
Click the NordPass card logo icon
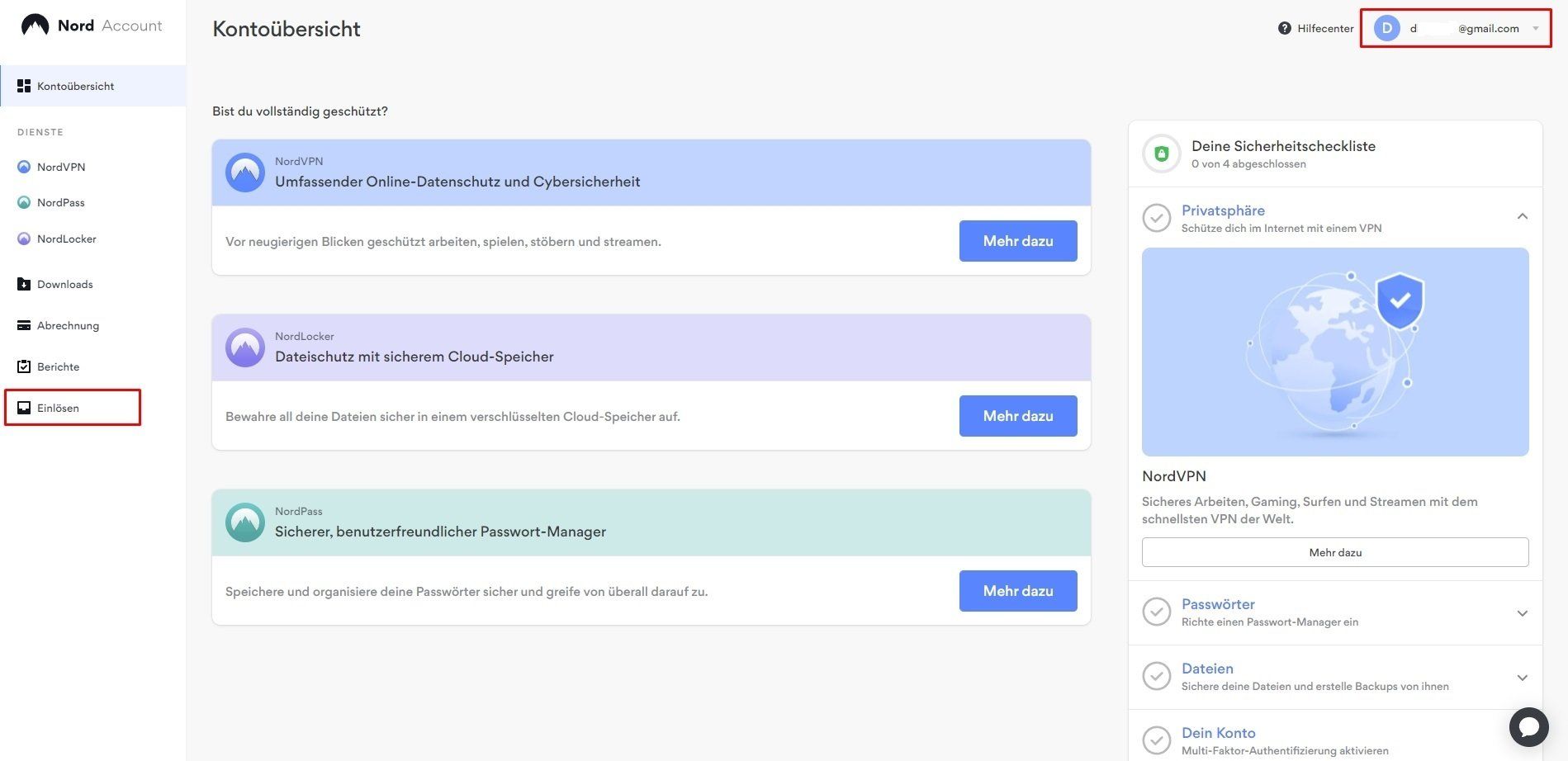point(245,522)
